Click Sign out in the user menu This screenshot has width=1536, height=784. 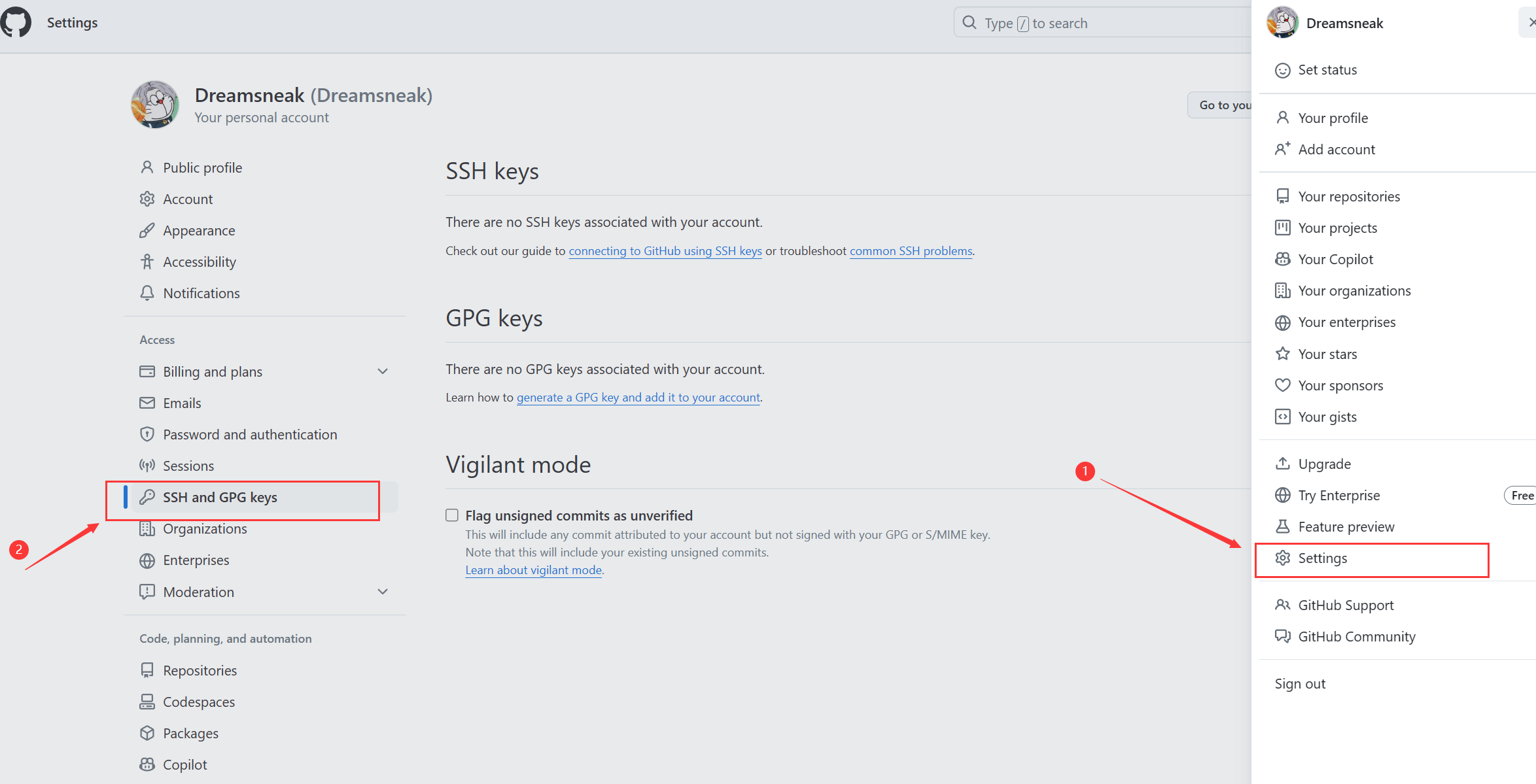(x=1299, y=684)
